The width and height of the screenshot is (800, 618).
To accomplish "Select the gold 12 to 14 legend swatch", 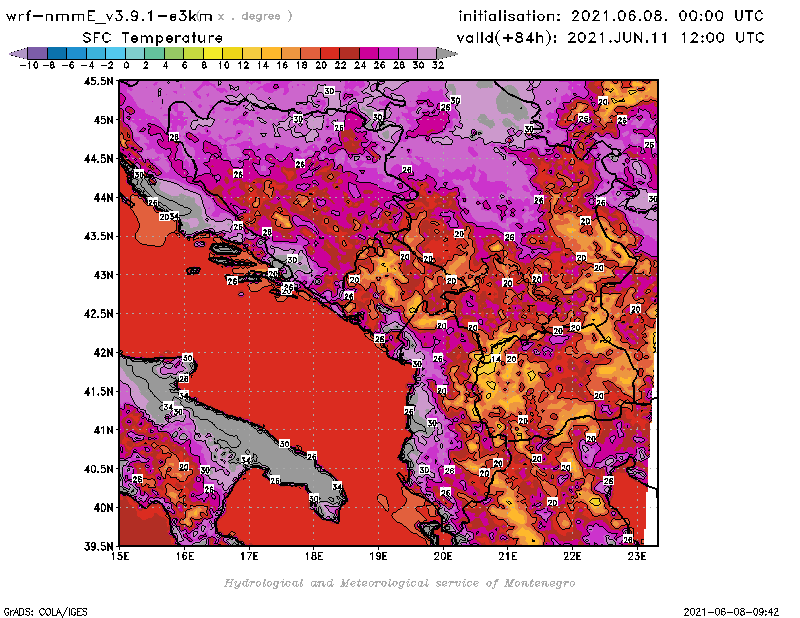I will (252, 53).
